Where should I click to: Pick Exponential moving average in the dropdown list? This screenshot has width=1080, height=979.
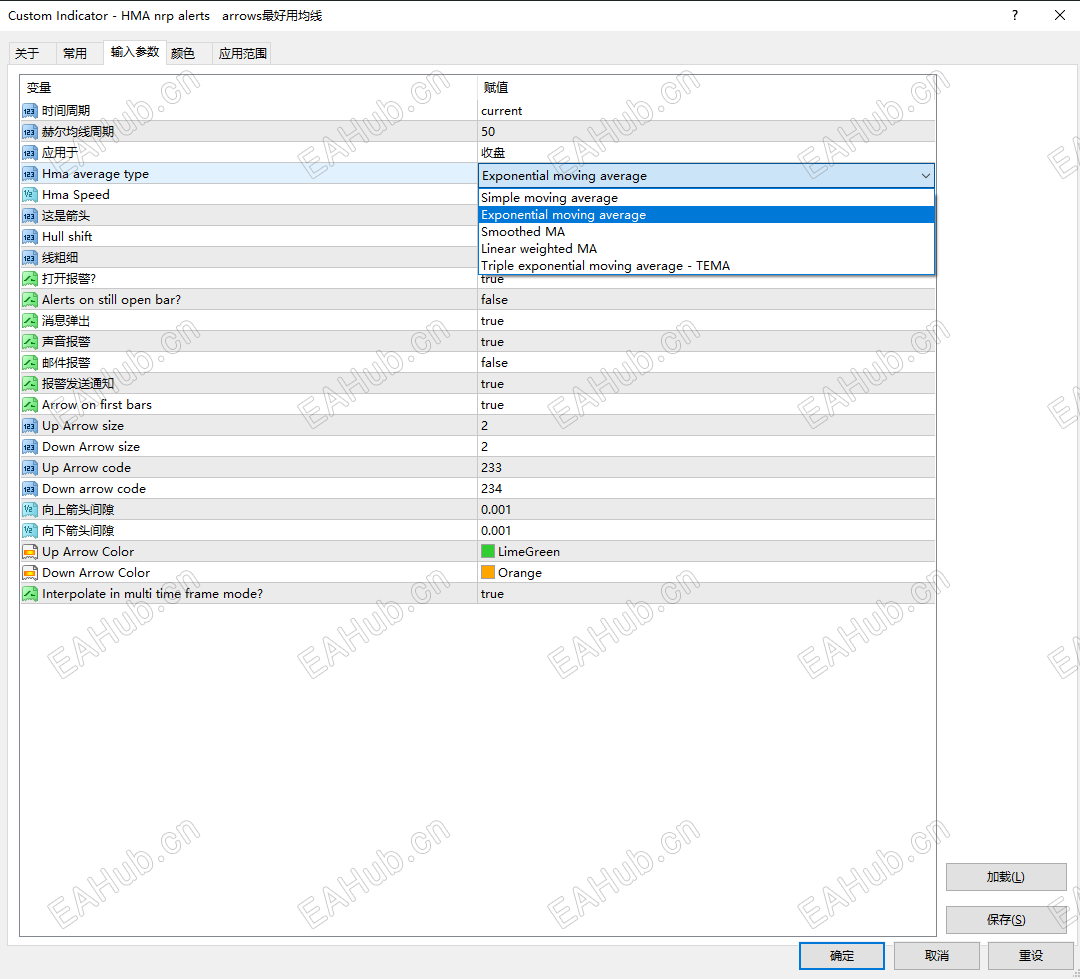[x=706, y=215]
